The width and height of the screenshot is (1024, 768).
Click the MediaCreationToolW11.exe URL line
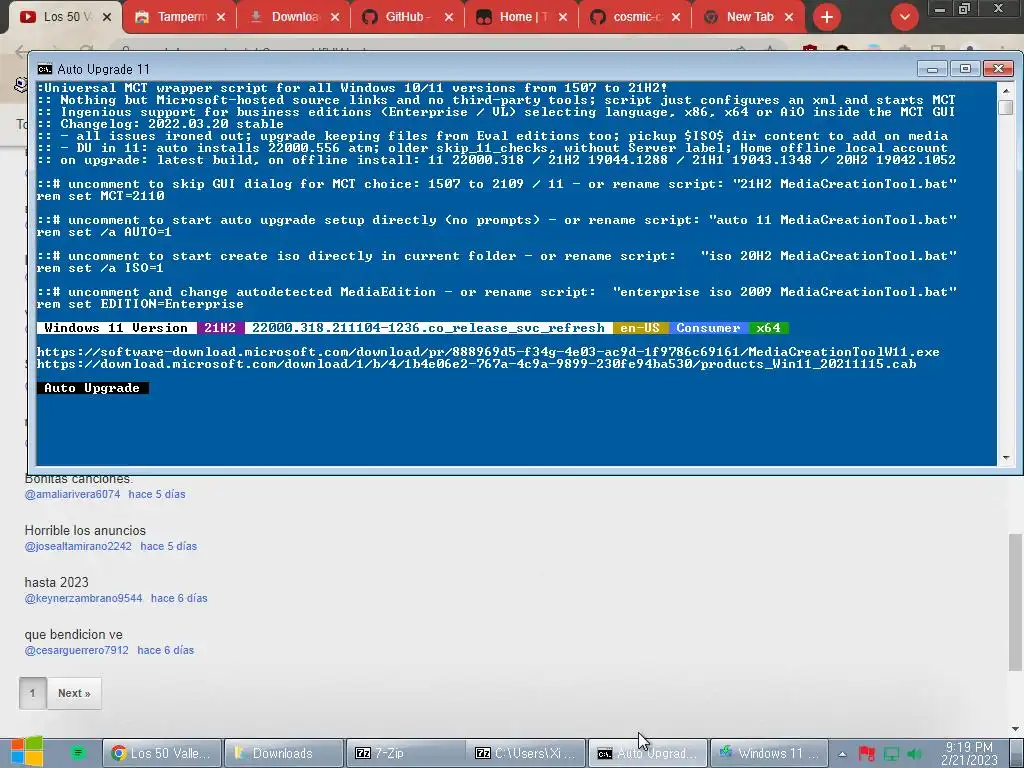[x=488, y=352]
